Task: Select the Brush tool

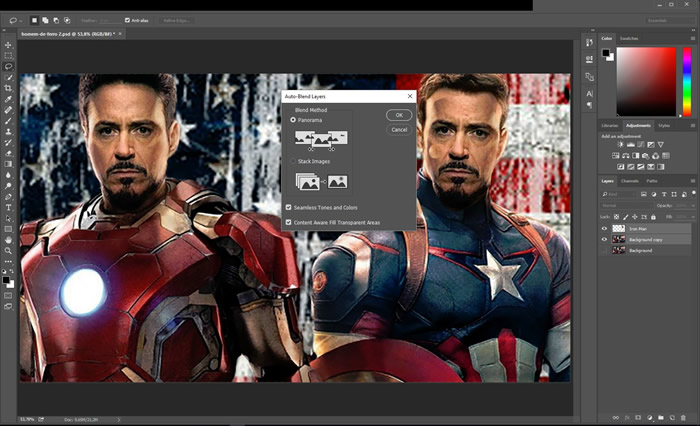Action: pyautogui.click(x=8, y=121)
